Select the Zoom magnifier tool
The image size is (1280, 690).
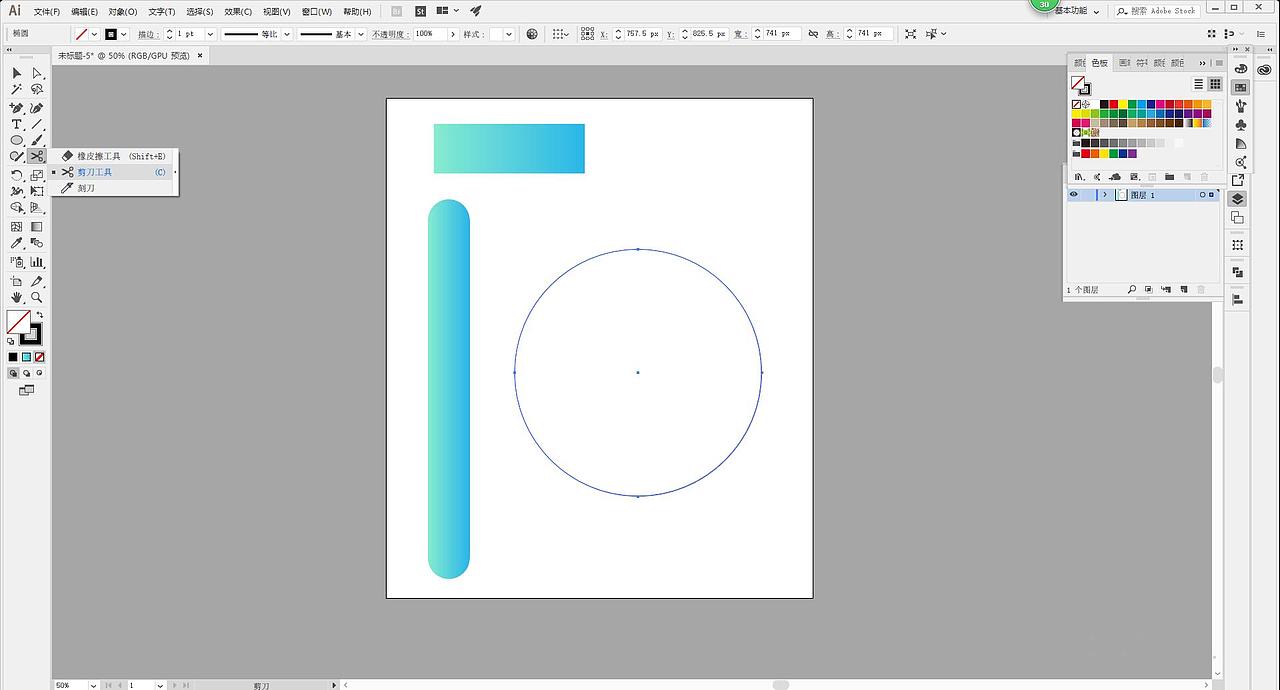point(37,297)
